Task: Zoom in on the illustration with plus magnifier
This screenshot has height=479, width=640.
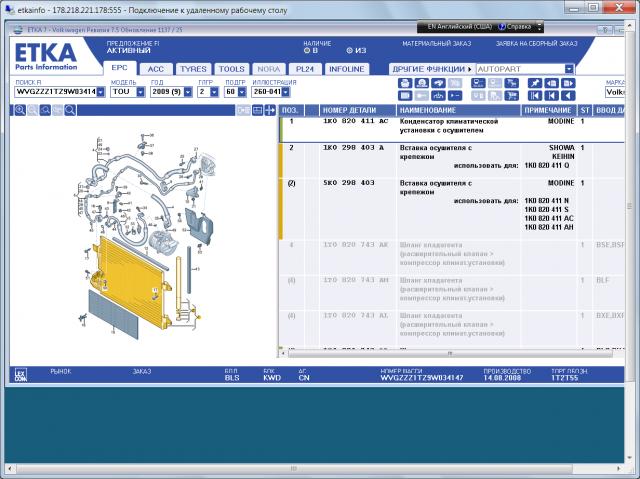Action: [x=20, y=110]
